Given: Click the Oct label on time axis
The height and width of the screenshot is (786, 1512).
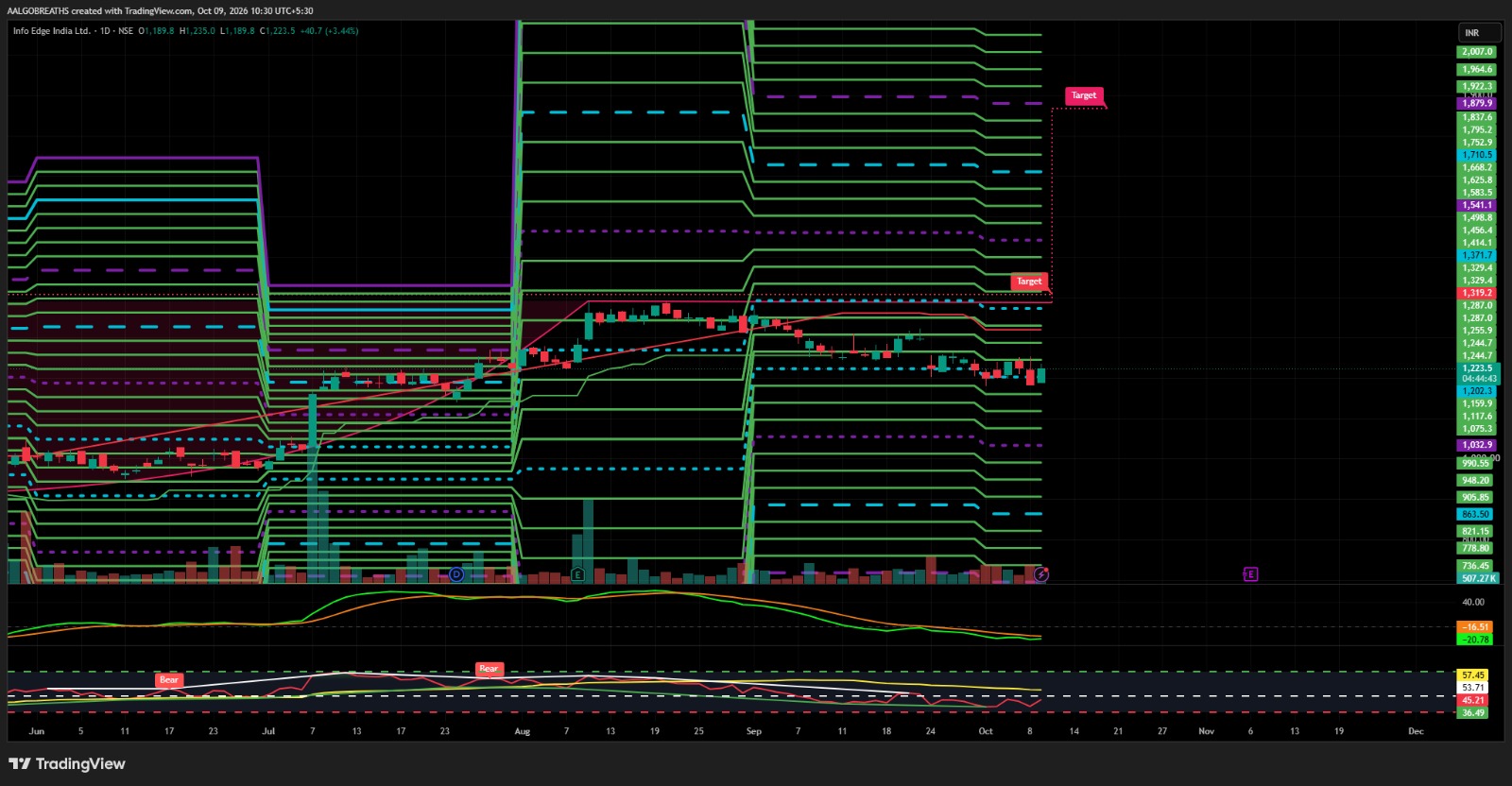Looking at the screenshot, I should [x=986, y=731].
